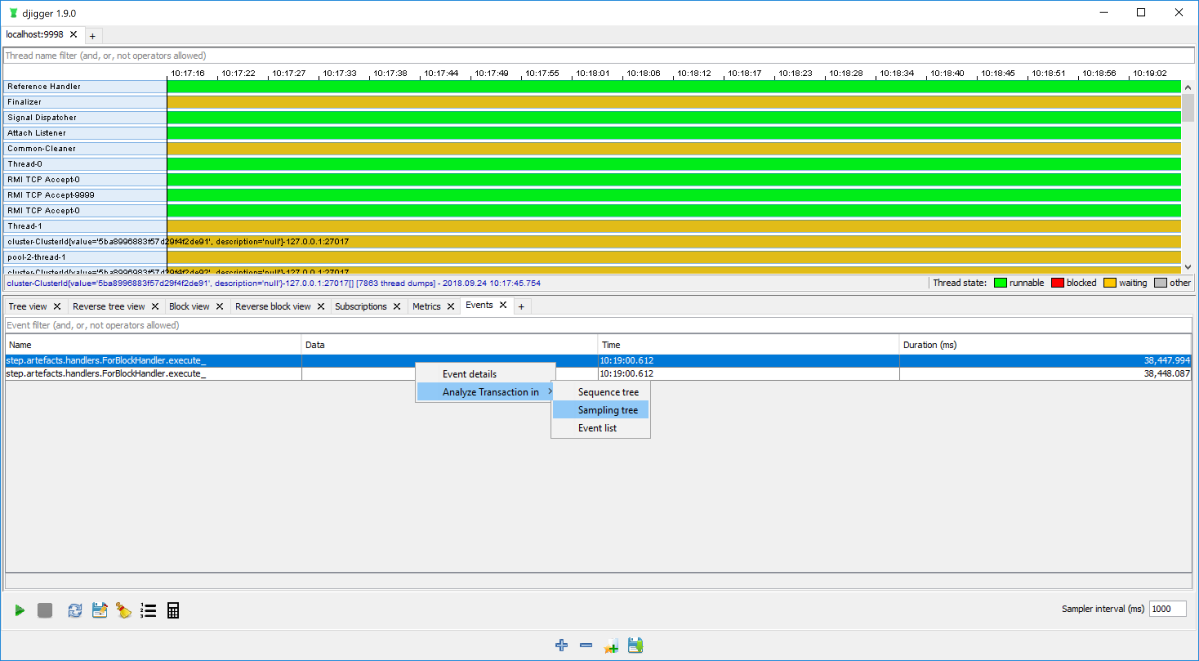Add a new analysis tab after Events

coord(522,307)
